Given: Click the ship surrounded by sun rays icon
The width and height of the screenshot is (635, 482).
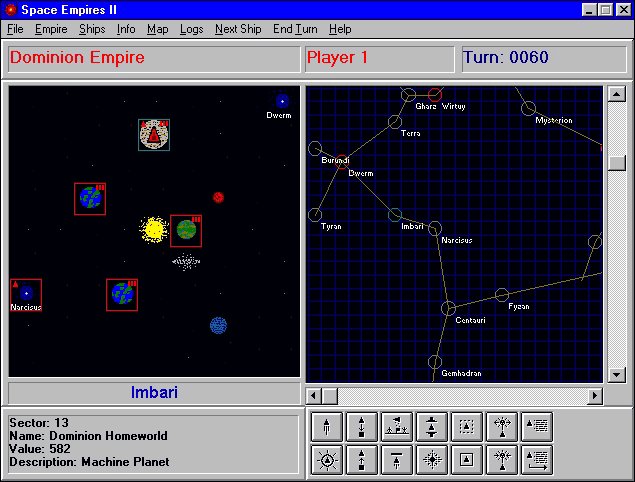Looking at the screenshot, I should [x=327, y=460].
